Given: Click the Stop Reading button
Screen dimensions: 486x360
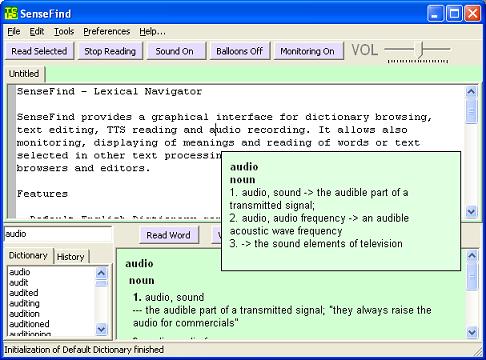Looking at the screenshot, I should [110, 51].
